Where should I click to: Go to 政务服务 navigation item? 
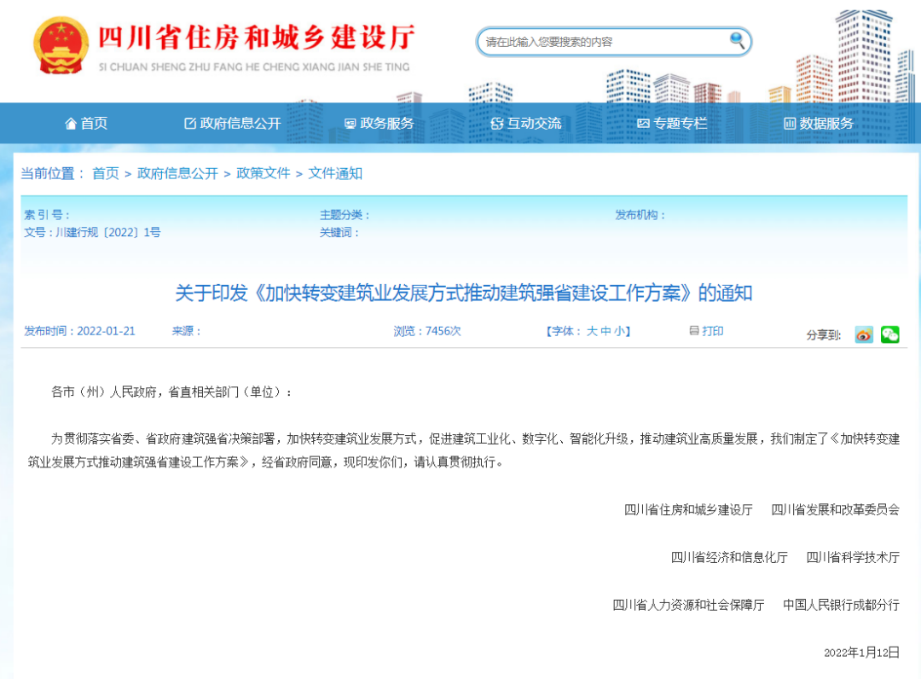click(379, 124)
